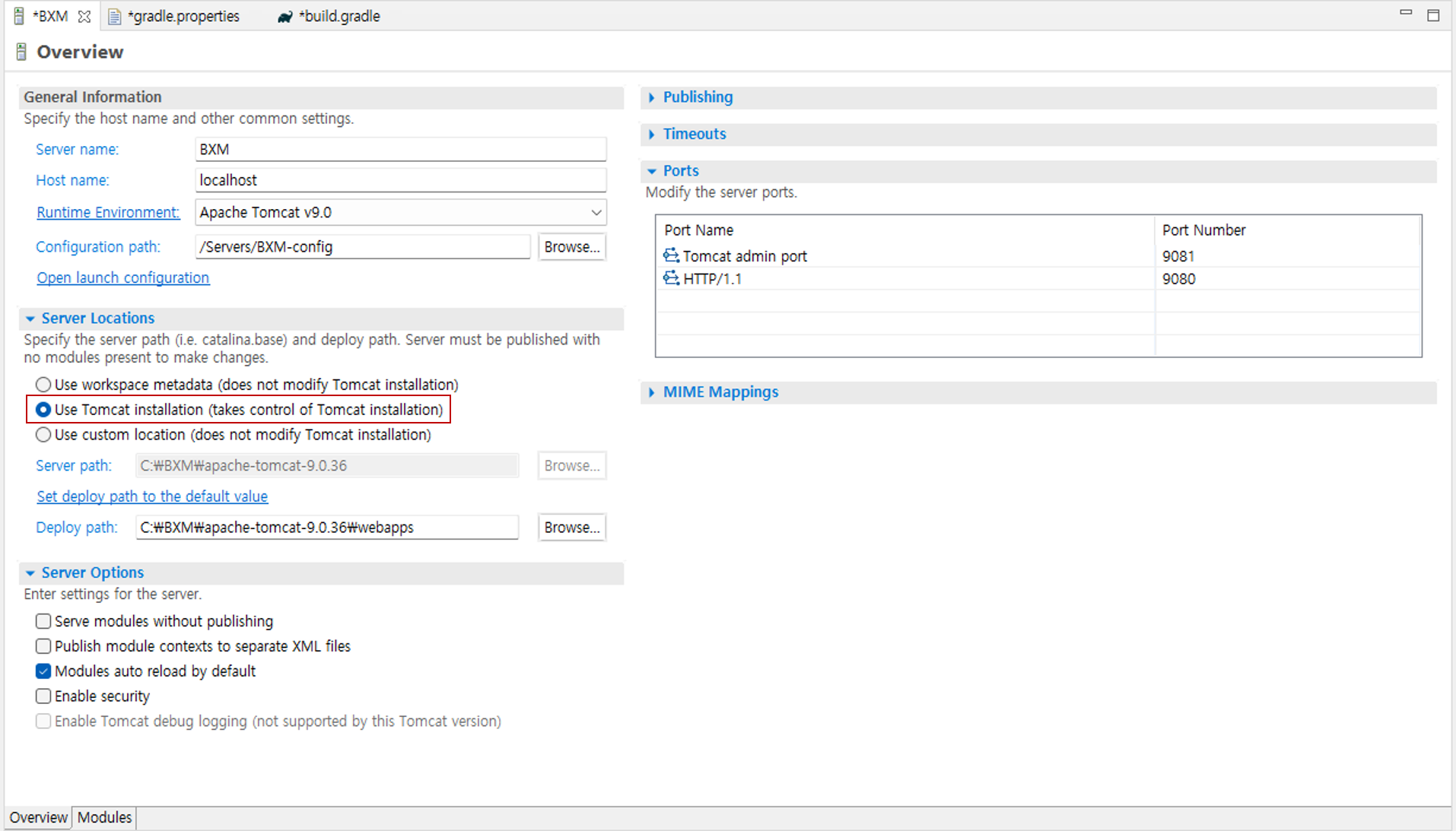Image resolution: width=1456 pixels, height=831 pixels.
Task: Open the build.gradle editor tab
Action: click(339, 17)
